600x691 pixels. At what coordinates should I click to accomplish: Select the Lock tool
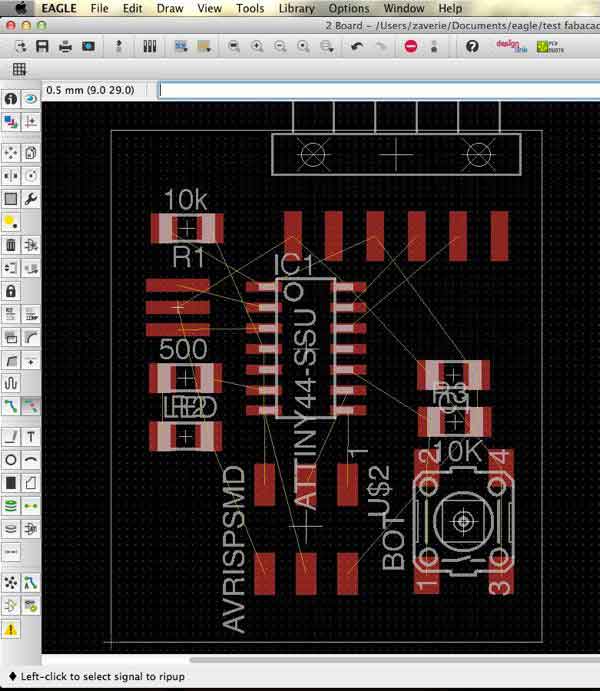(11, 291)
